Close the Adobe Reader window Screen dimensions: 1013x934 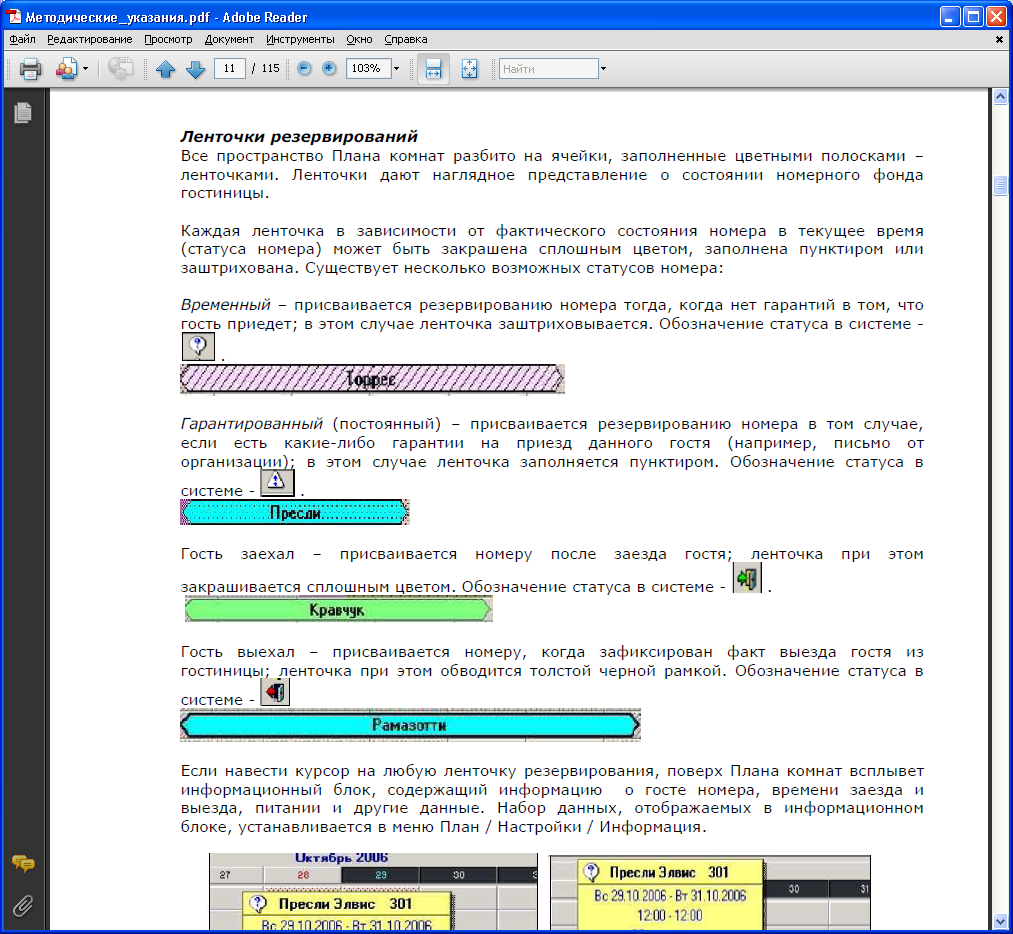tap(996, 17)
